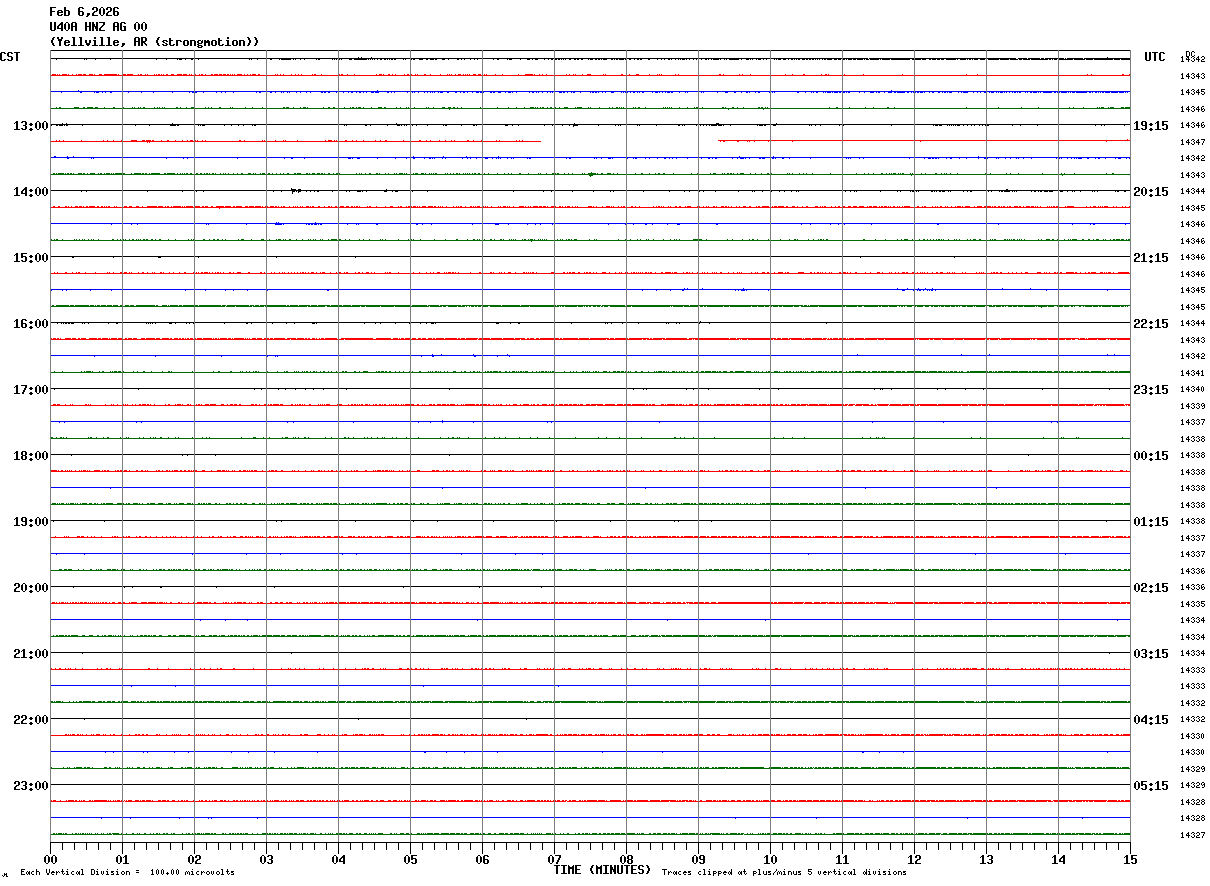Click minute 00 on the time axis

pyautogui.click(x=51, y=859)
